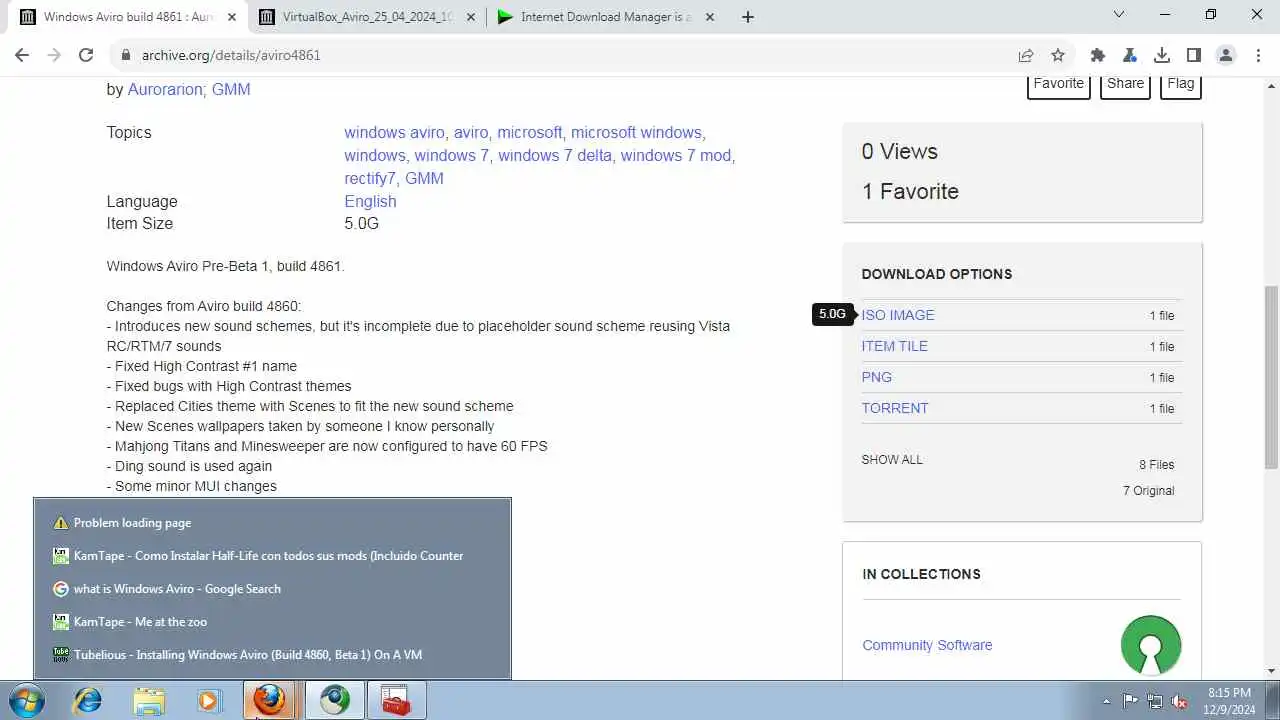Open the Aurorarion; GMM author link

point(189,89)
